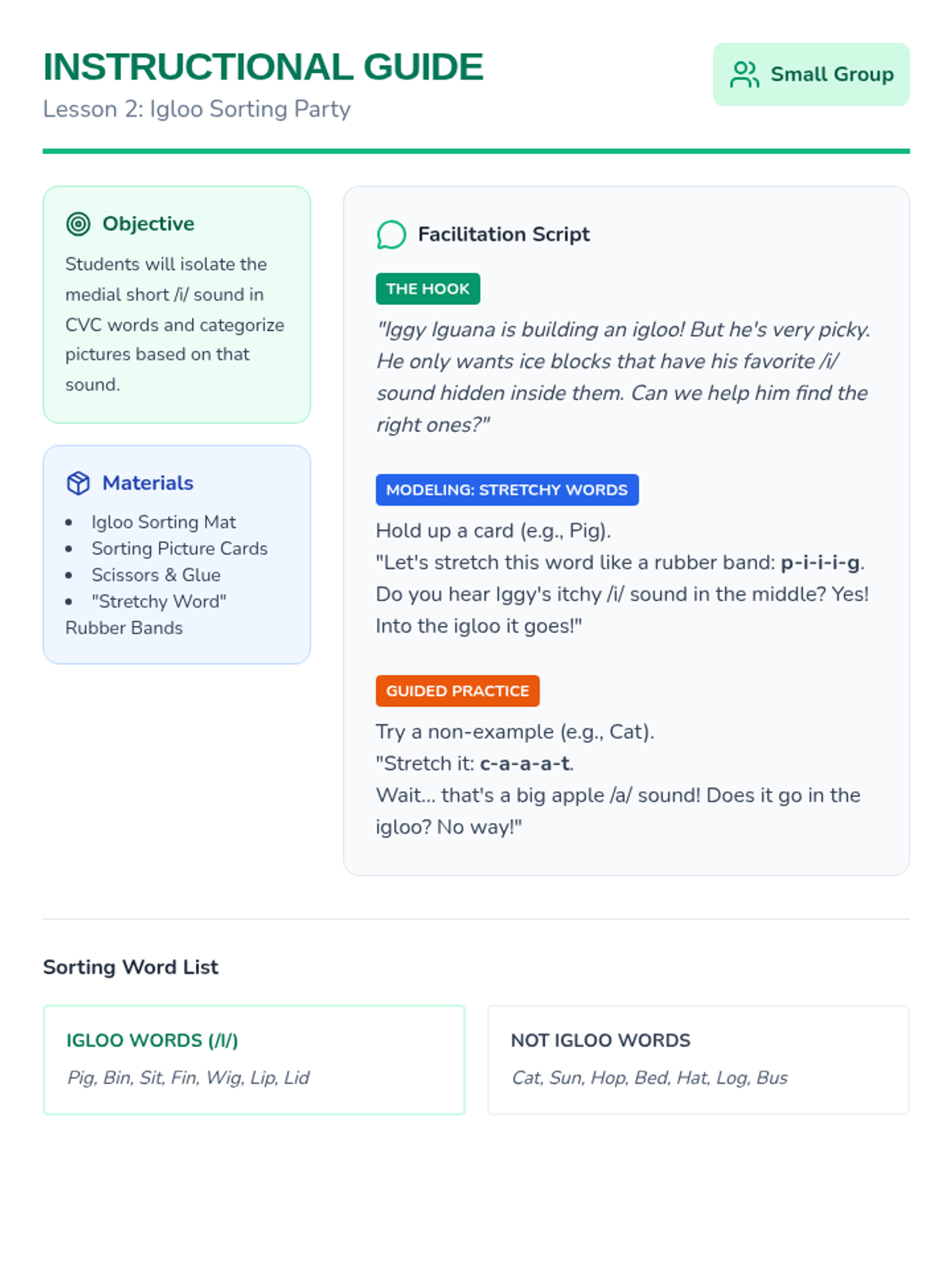Click the Small Group badge

tap(811, 75)
